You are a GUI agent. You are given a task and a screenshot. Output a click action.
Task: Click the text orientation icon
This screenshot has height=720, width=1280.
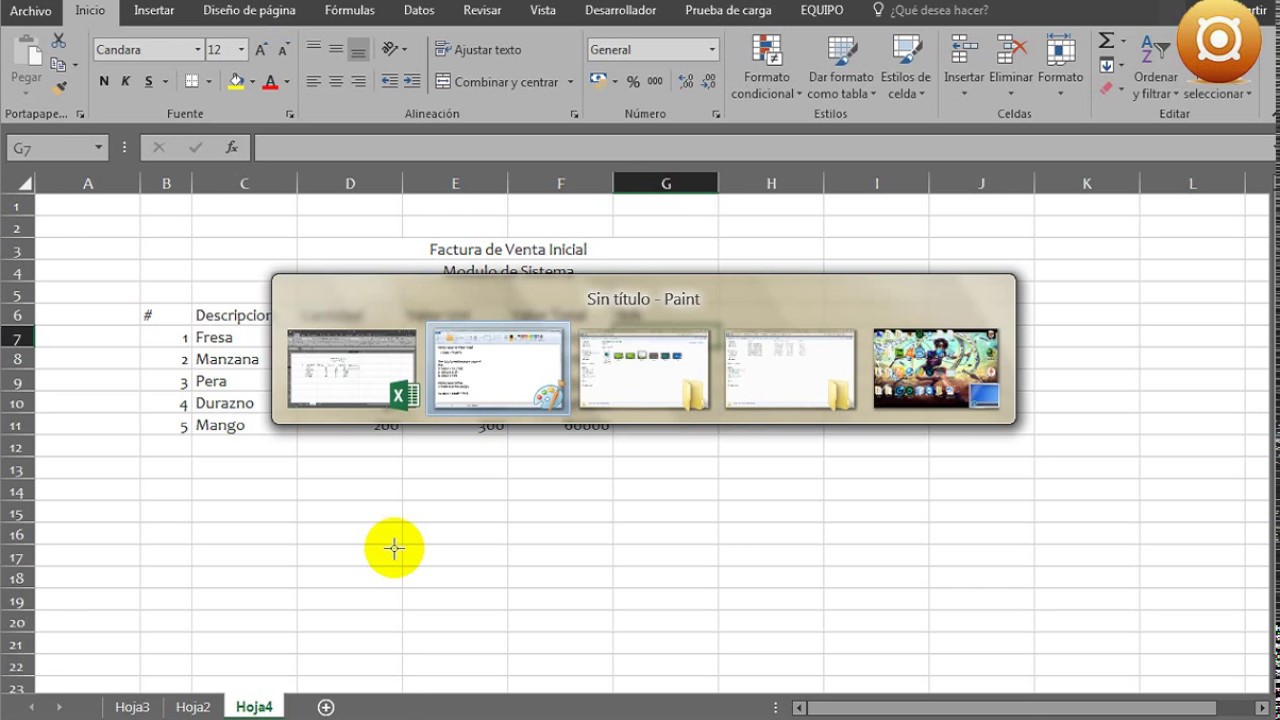tap(391, 49)
